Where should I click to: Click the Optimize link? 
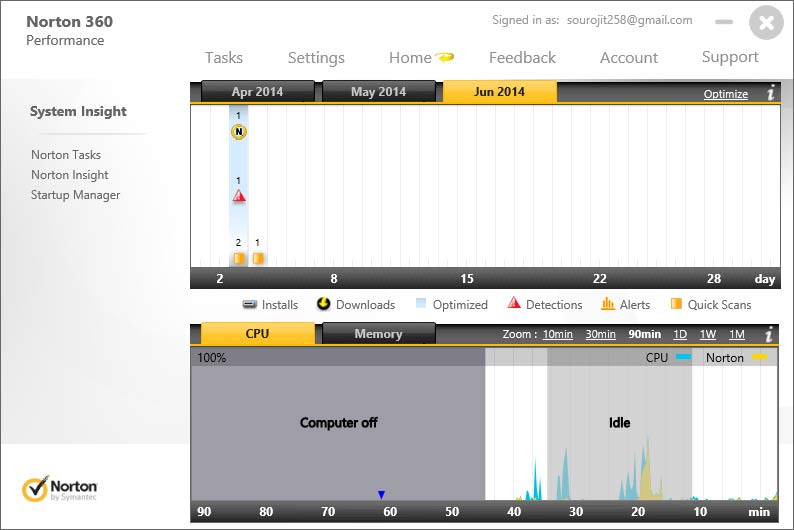(725, 94)
